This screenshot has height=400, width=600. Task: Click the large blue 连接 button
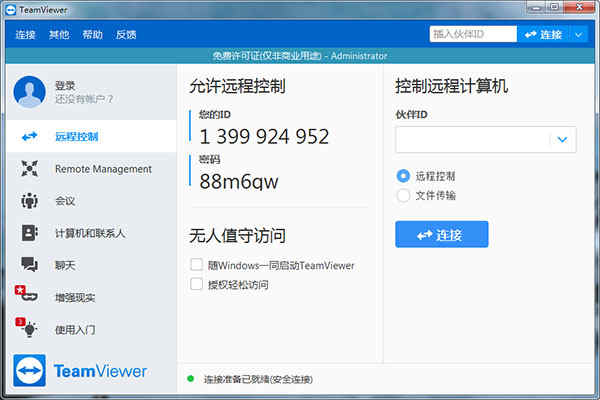[442, 234]
